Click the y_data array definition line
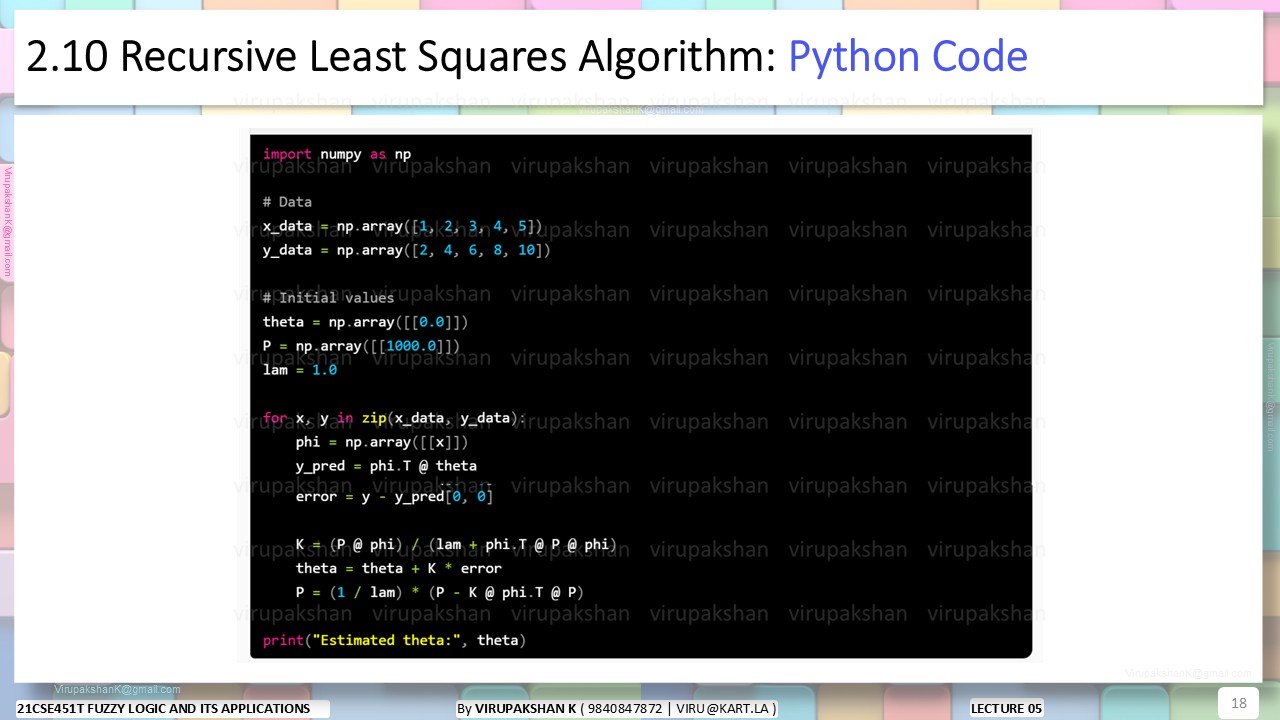The width and height of the screenshot is (1280, 720). 407,250
